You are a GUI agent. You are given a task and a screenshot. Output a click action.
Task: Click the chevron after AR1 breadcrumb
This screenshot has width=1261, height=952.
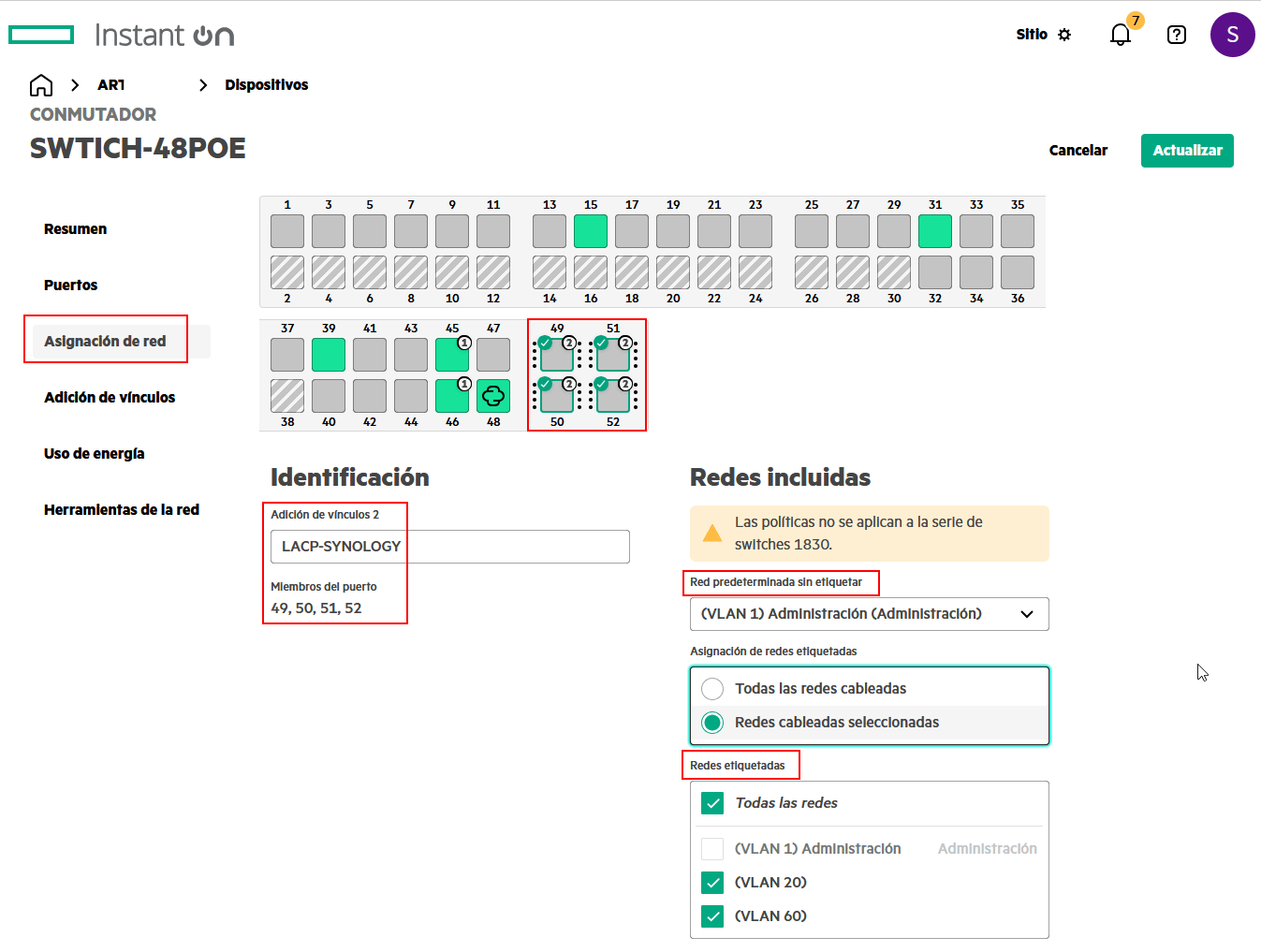click(203, 85)
